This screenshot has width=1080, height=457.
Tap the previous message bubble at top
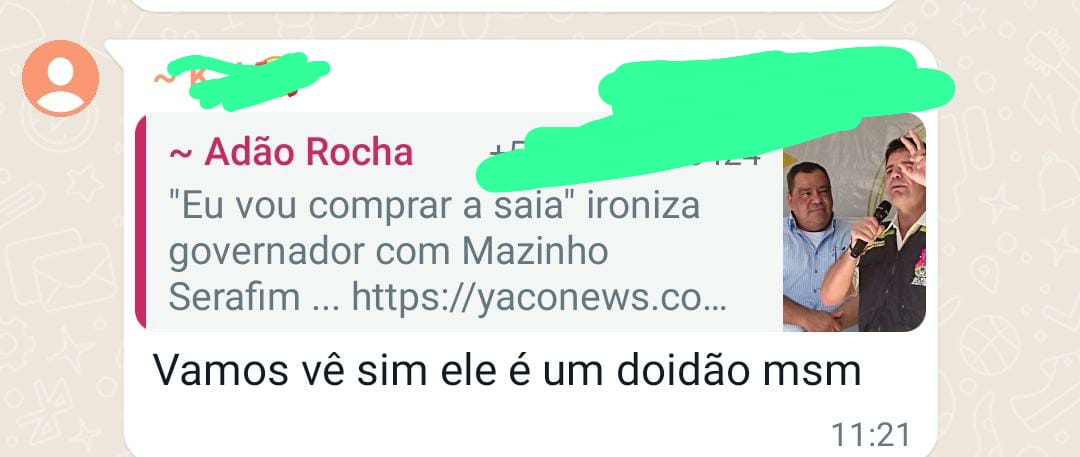click(x=513, y=5)
